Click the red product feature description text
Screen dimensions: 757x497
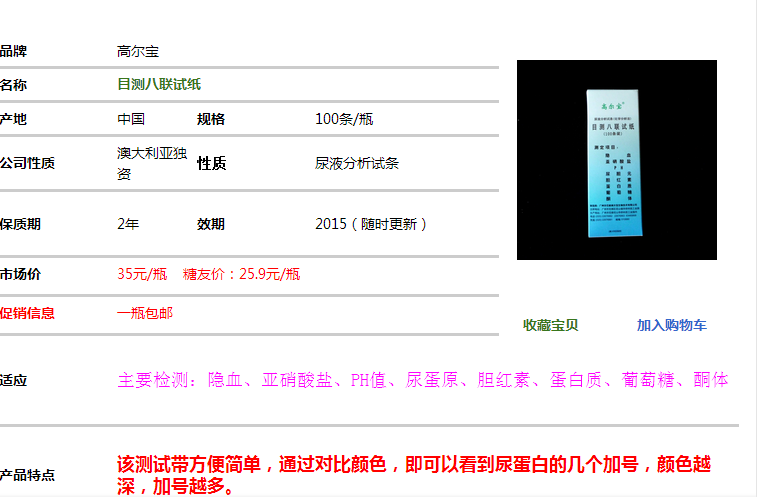pyautogui.click(x=414, y=475)
